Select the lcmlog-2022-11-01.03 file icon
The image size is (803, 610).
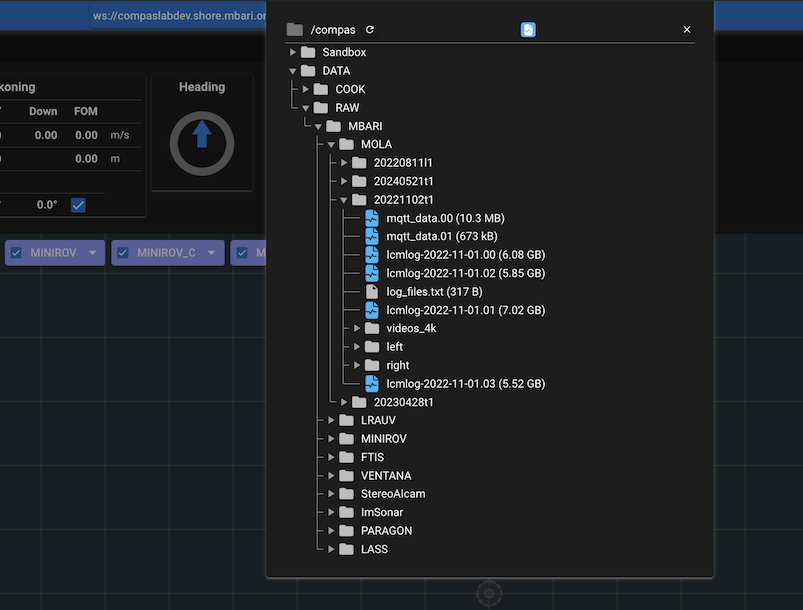[372, 383]
